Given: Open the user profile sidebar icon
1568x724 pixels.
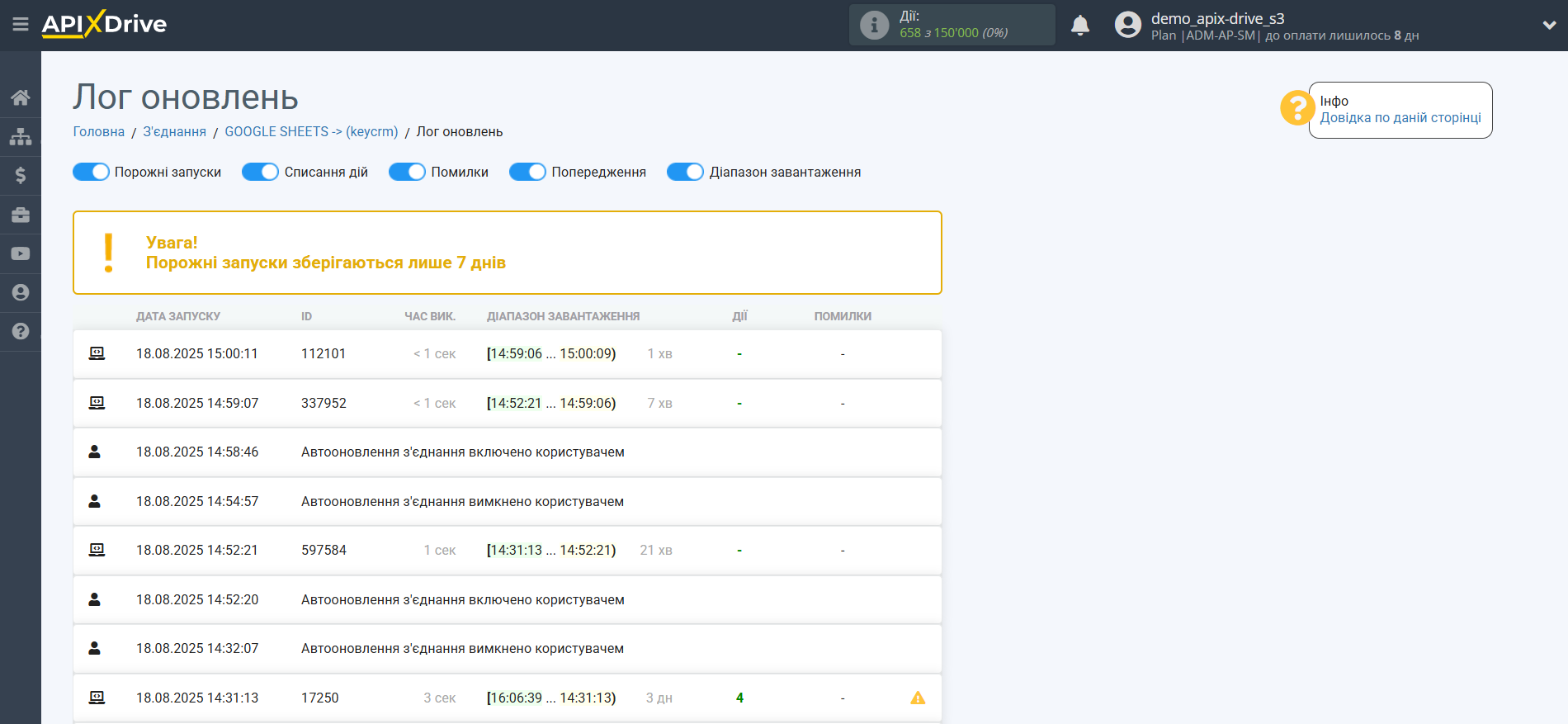Looking at the screenshot, I should [x=21, y=292].
